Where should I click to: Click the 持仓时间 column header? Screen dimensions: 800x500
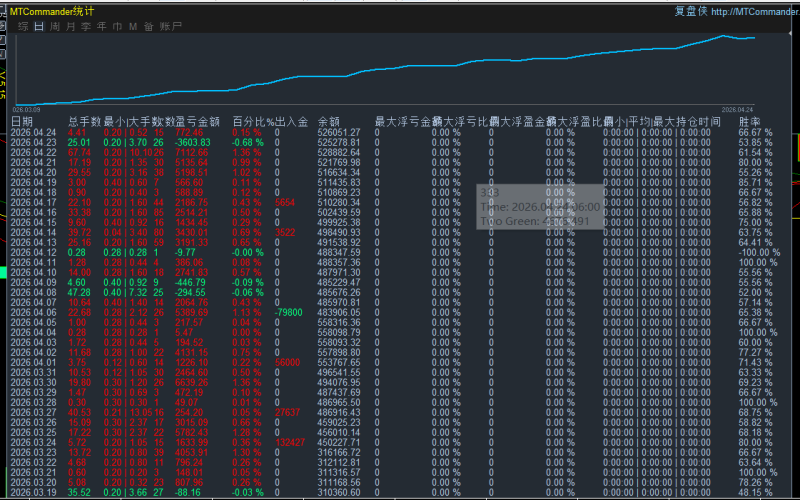698,121
